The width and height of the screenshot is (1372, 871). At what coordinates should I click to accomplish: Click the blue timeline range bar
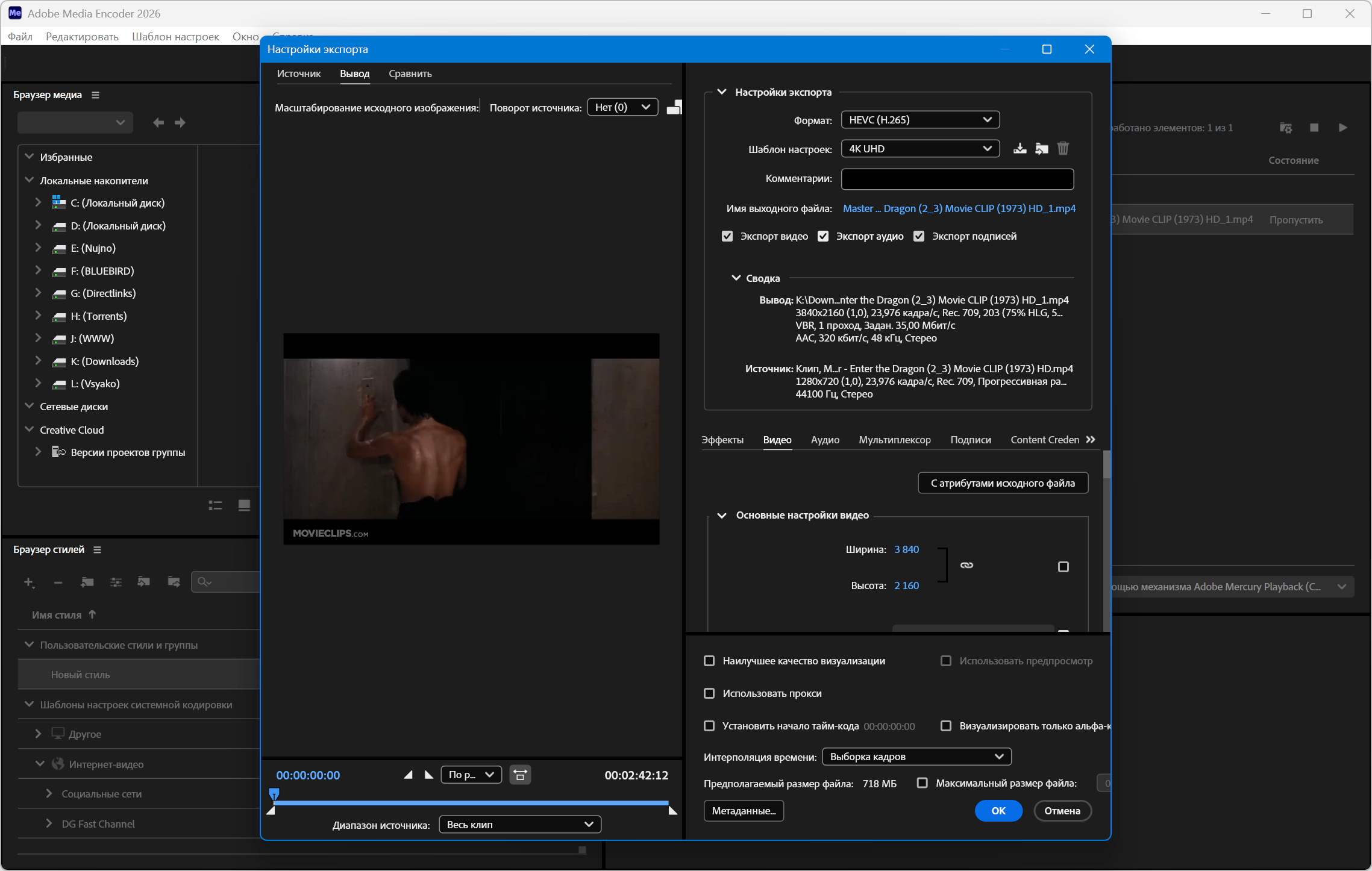(x=471, y=803)
